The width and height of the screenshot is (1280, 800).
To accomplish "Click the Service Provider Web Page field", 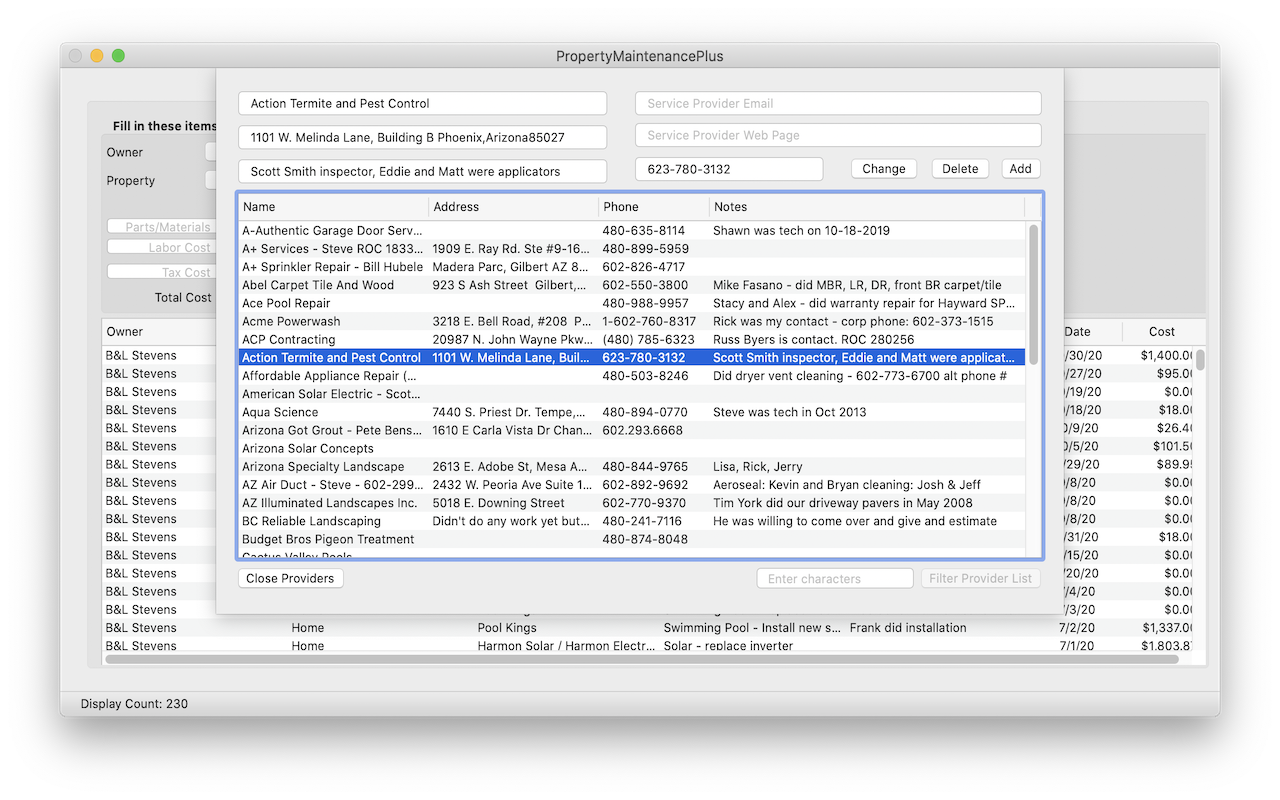I will coord(838,135).
